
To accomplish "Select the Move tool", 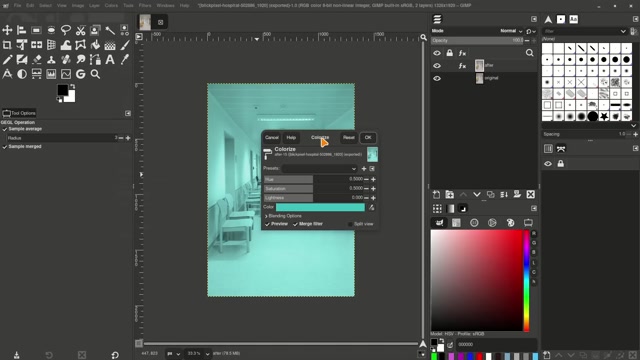I will [x=7, y=30].
